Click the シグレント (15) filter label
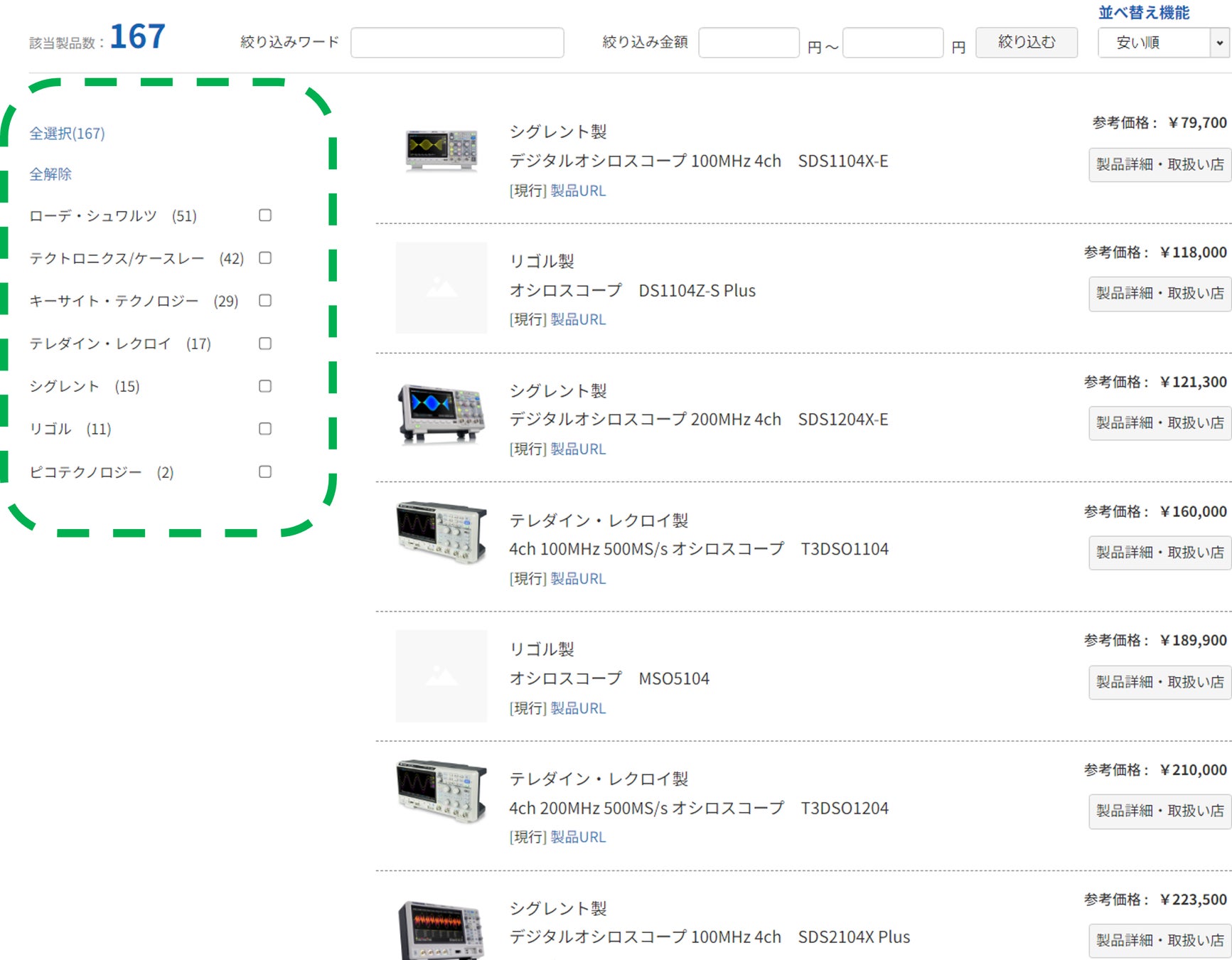1232x960 pixels. tap(85, 386)
